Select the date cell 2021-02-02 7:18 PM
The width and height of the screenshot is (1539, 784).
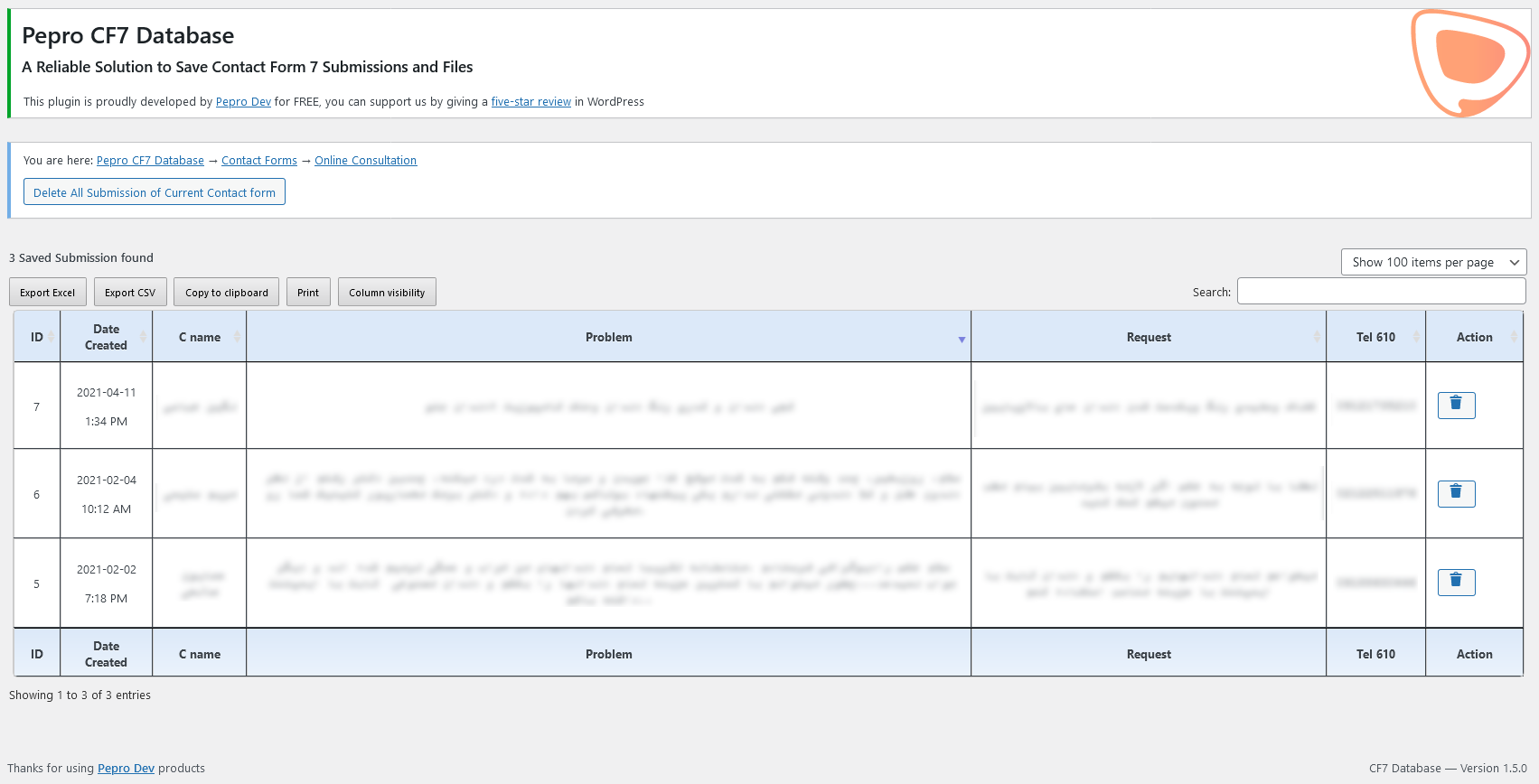click(x=107, y=583)
